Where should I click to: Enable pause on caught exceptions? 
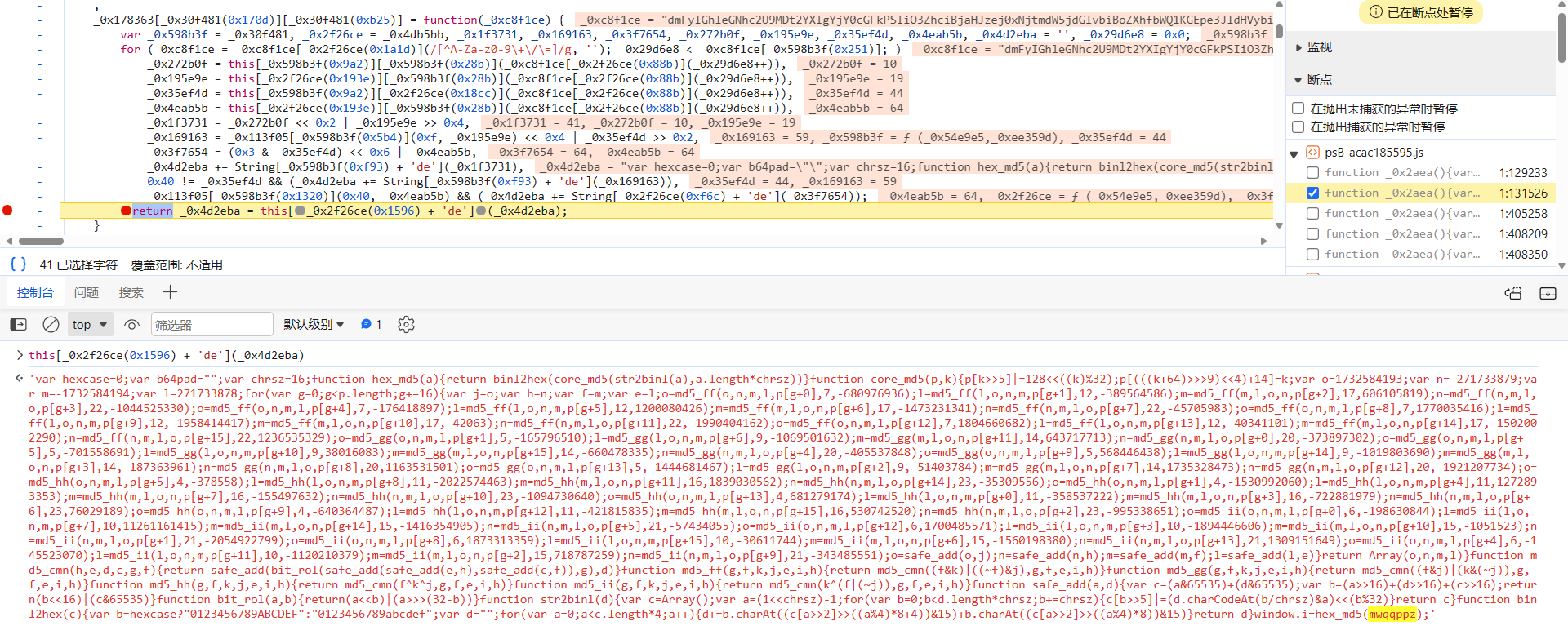(1298, 127)
